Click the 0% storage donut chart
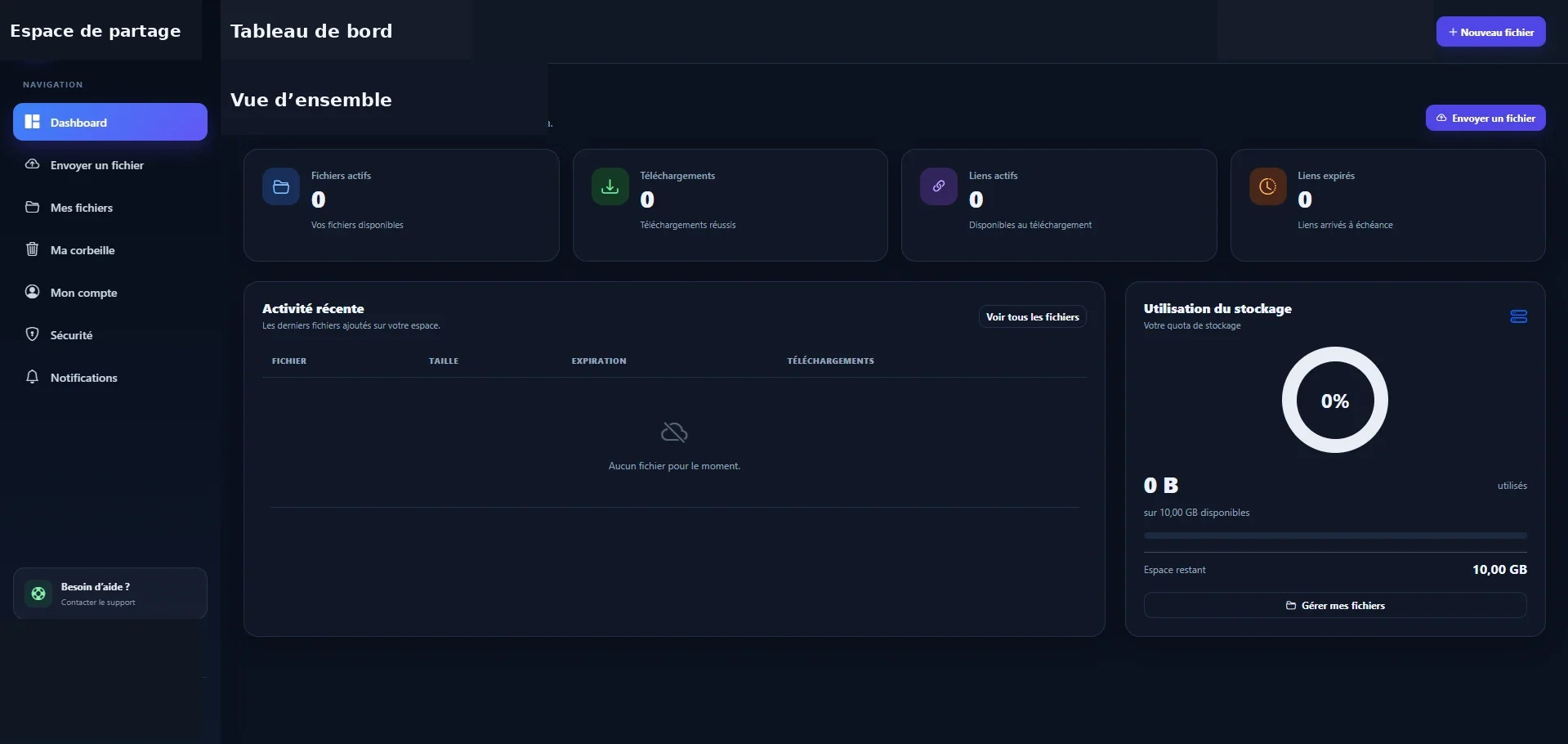This screenshot has height=744, width=1568. pos(1335,400)
